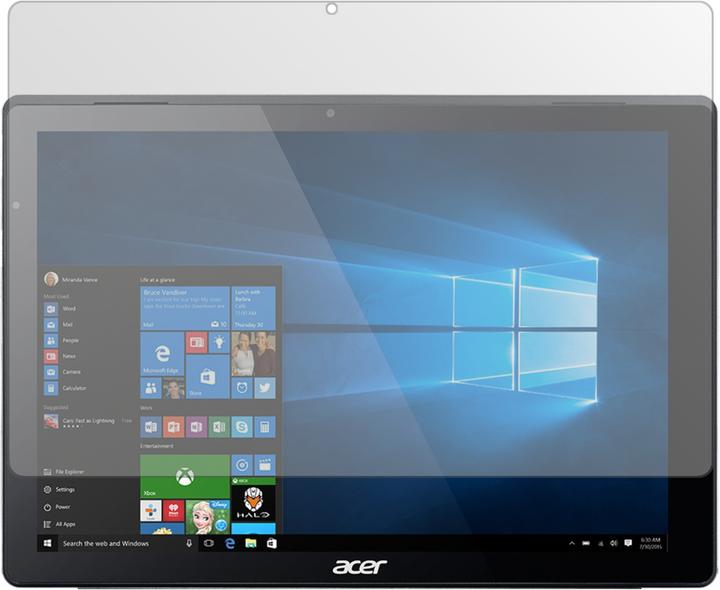
Task: Launch the Calculator tile in the Work group
Action: [x=265, y=427]
